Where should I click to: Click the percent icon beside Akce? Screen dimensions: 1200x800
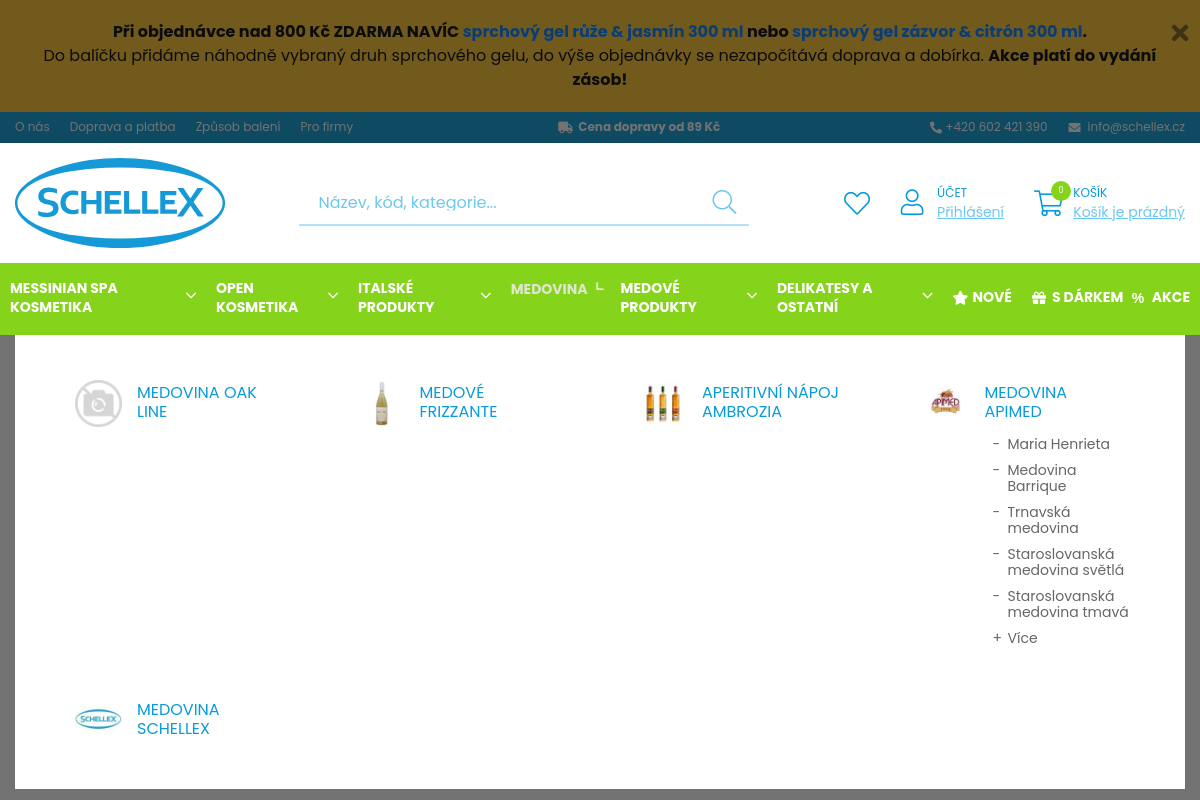click(x=1138, y=298)
